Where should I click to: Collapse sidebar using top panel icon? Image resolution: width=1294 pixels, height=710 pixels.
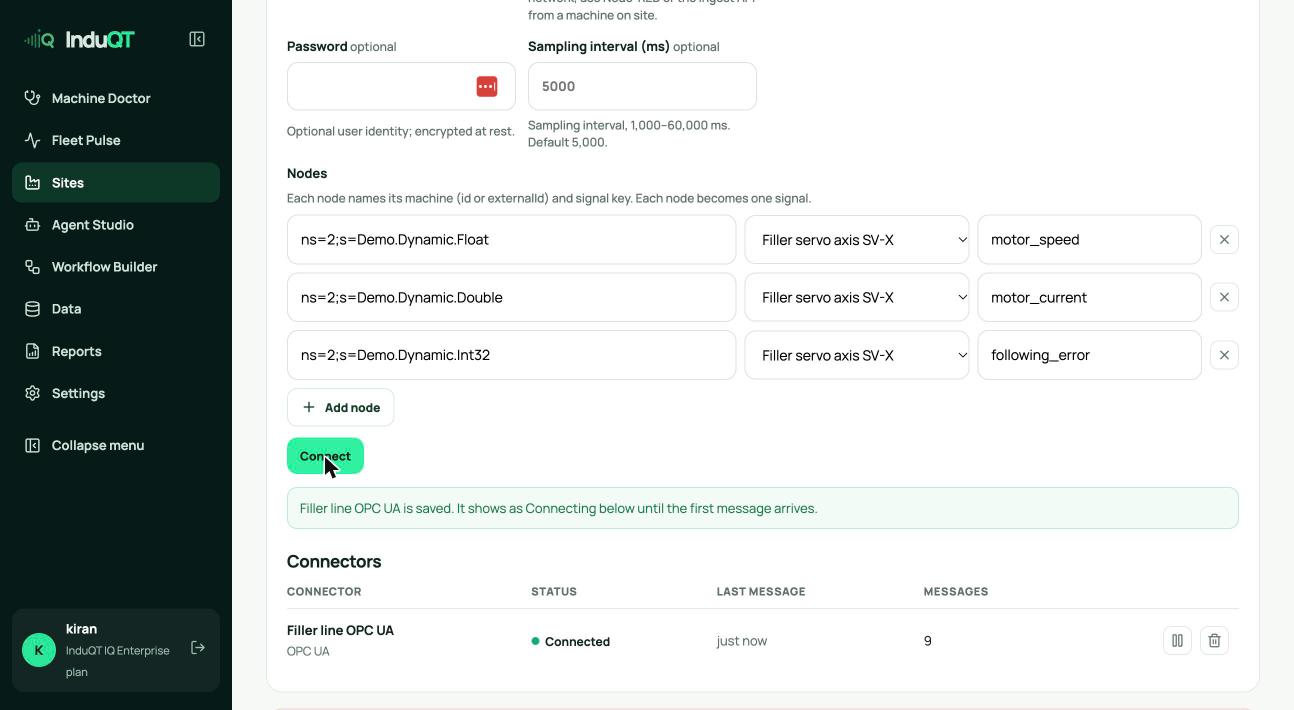point(197,39)
